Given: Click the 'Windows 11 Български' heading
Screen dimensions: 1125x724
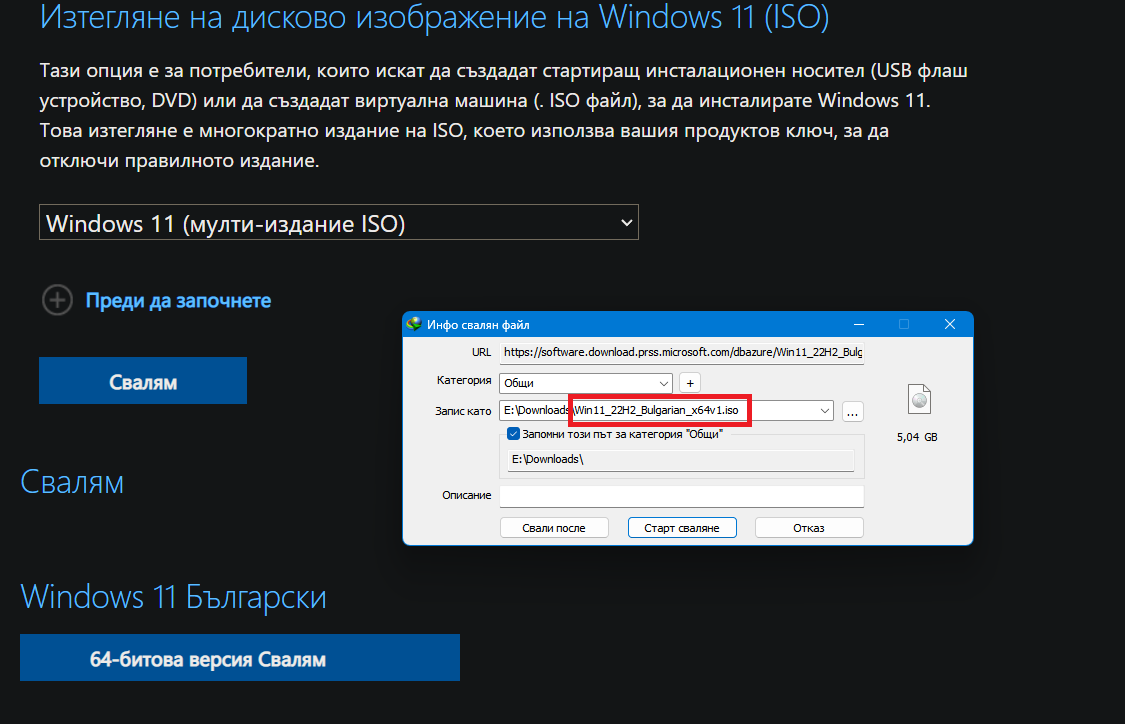Looking at the screenshot, I should (174, 597).
